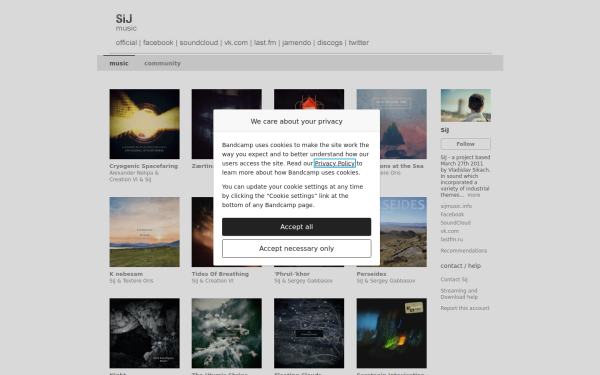This screenshot has width=600, height=375.
Task: Click Report this account link
Action: coord(465,308)
